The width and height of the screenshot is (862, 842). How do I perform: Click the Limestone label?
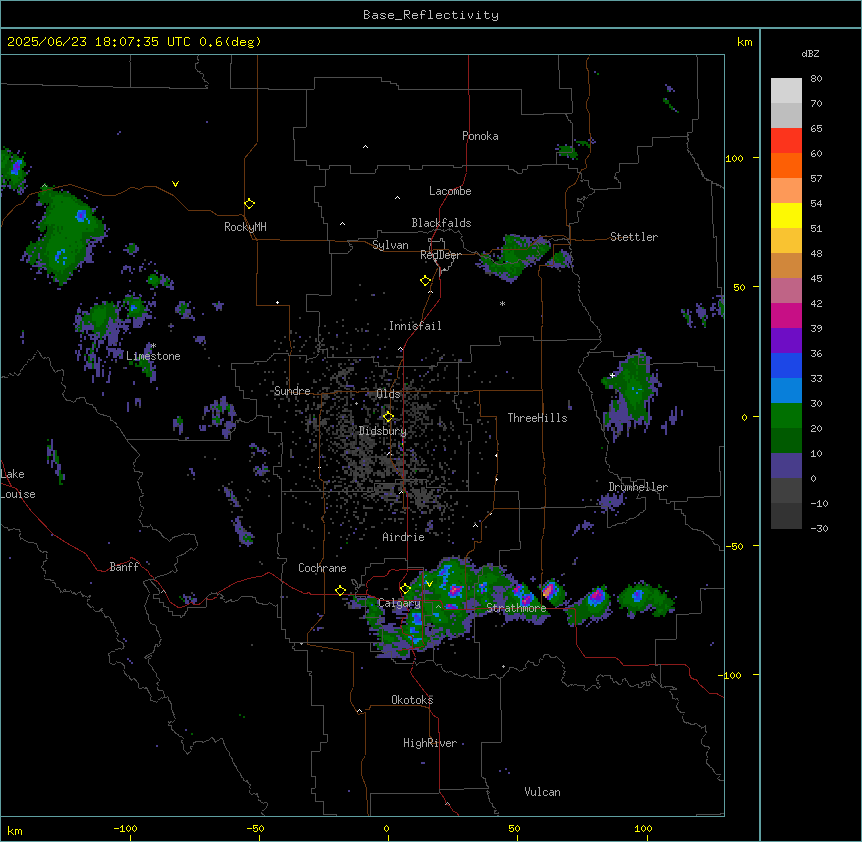[153, 356]
